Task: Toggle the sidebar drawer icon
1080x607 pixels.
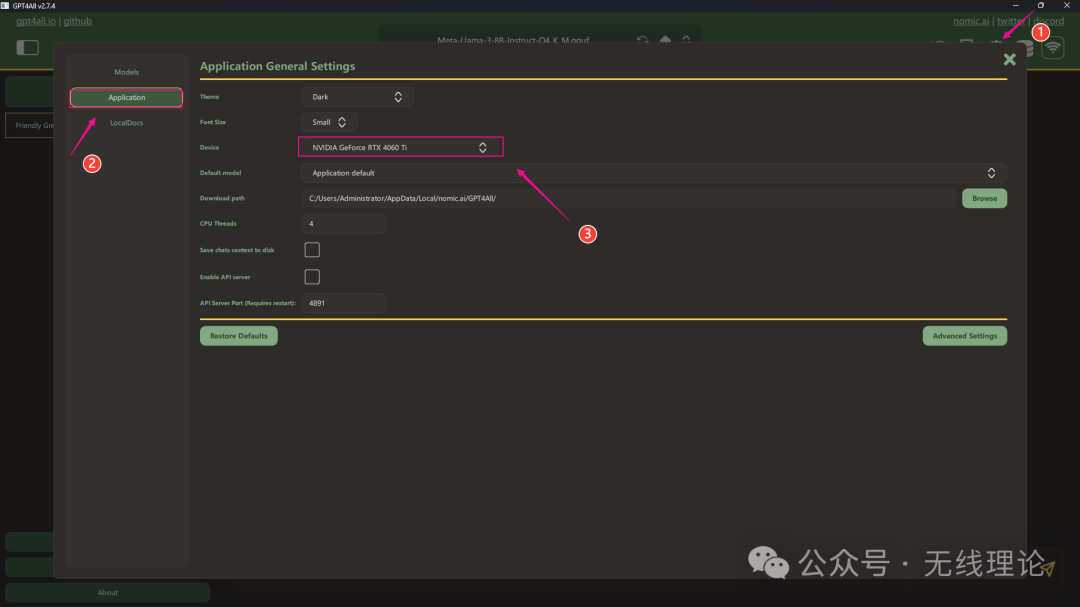Action: coord(28,48)
